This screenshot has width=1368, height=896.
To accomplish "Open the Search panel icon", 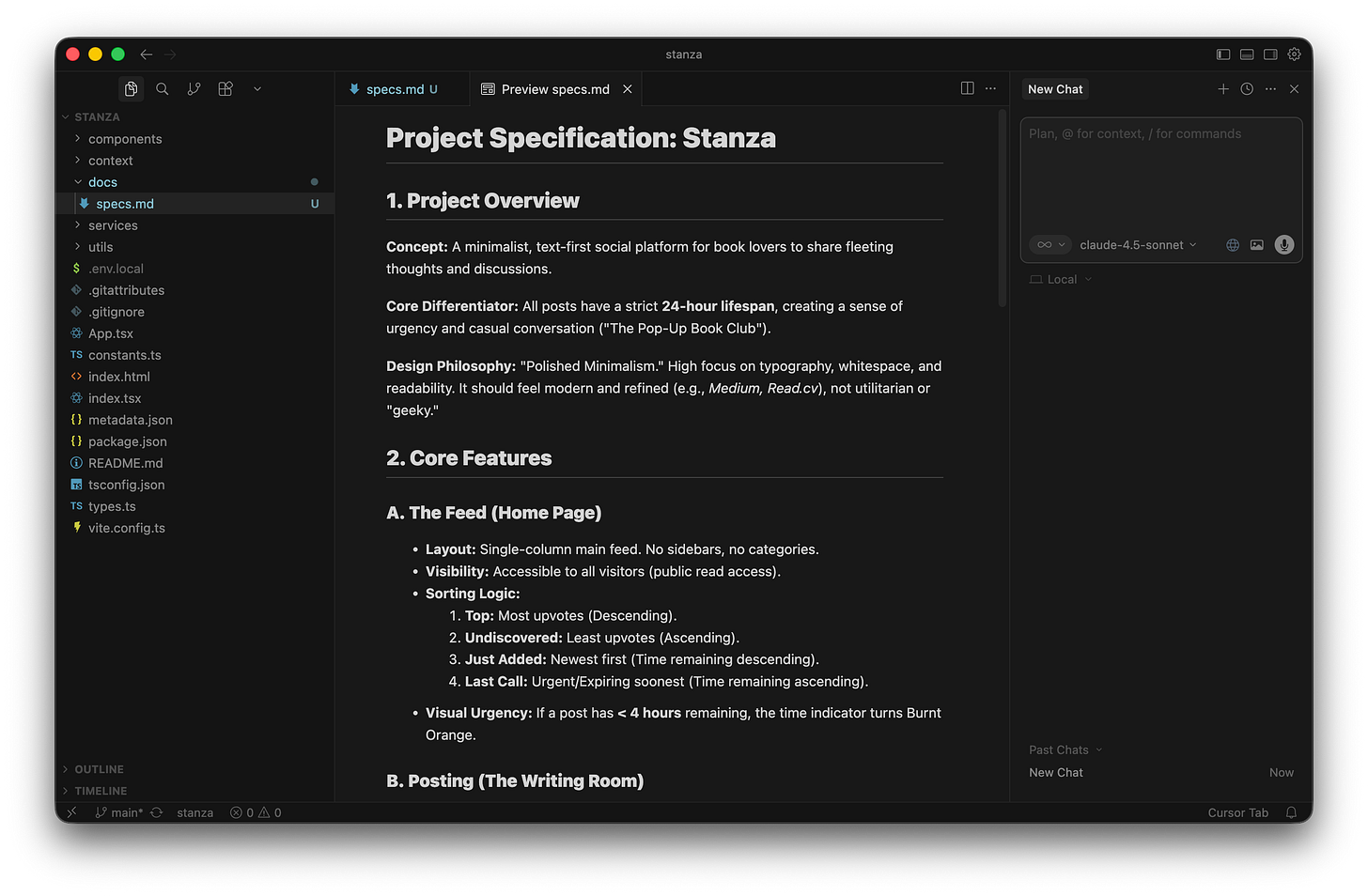I will coord(162,88).
